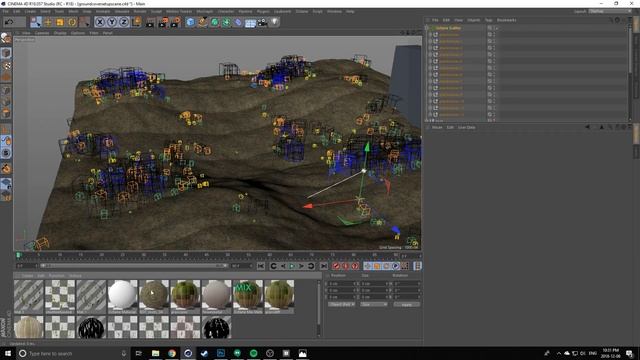The image size is (640, 360).
Task: Click Render to Picture Viewer icon
Action: [163, 22]
